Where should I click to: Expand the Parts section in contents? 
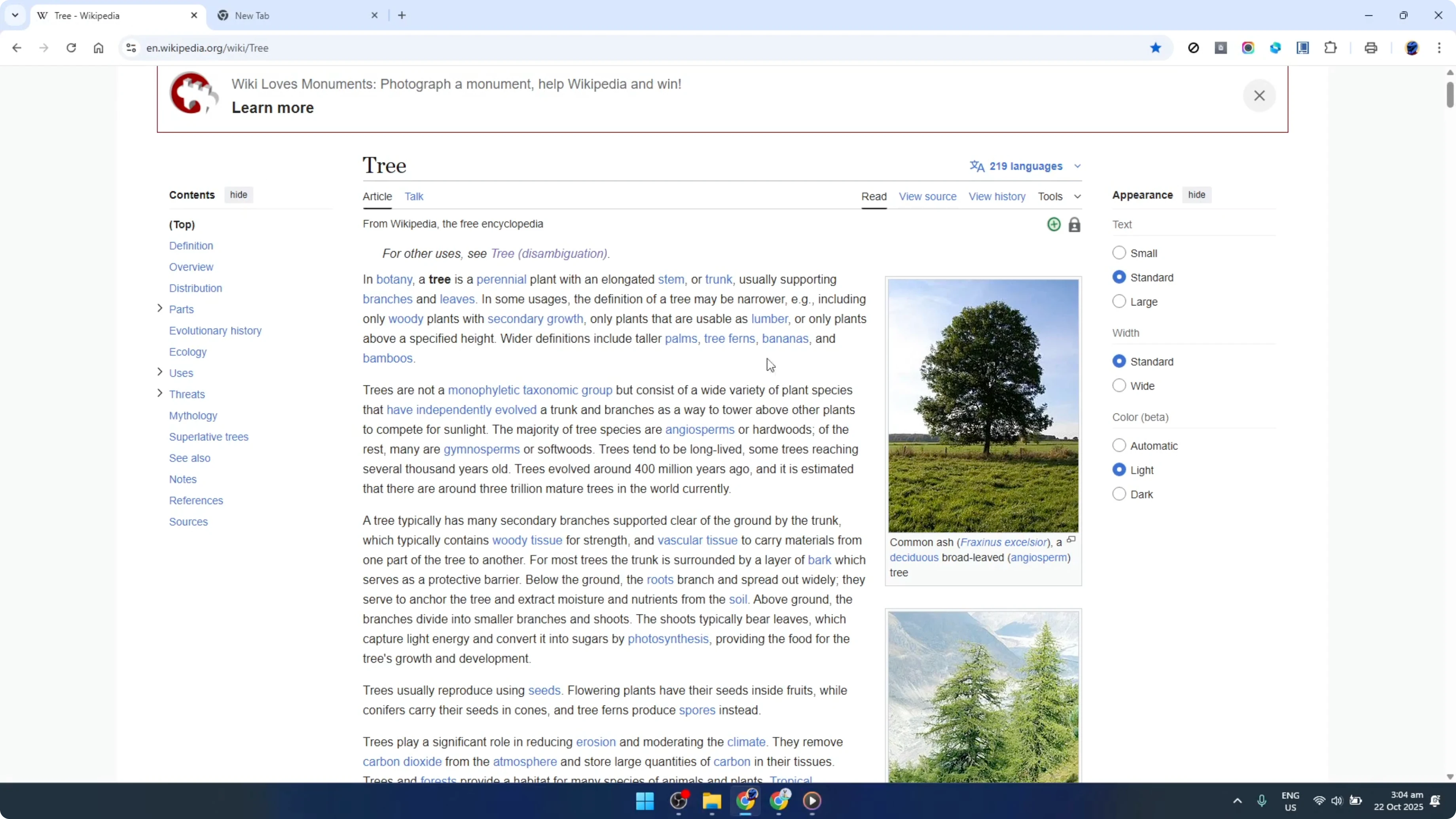[x=159, y=308]
